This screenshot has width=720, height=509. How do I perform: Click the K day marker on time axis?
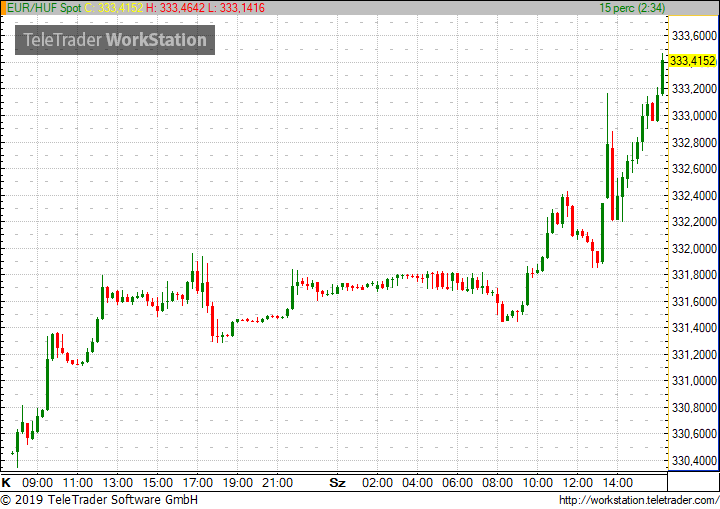pyautogui.click(x=6, y=483)
